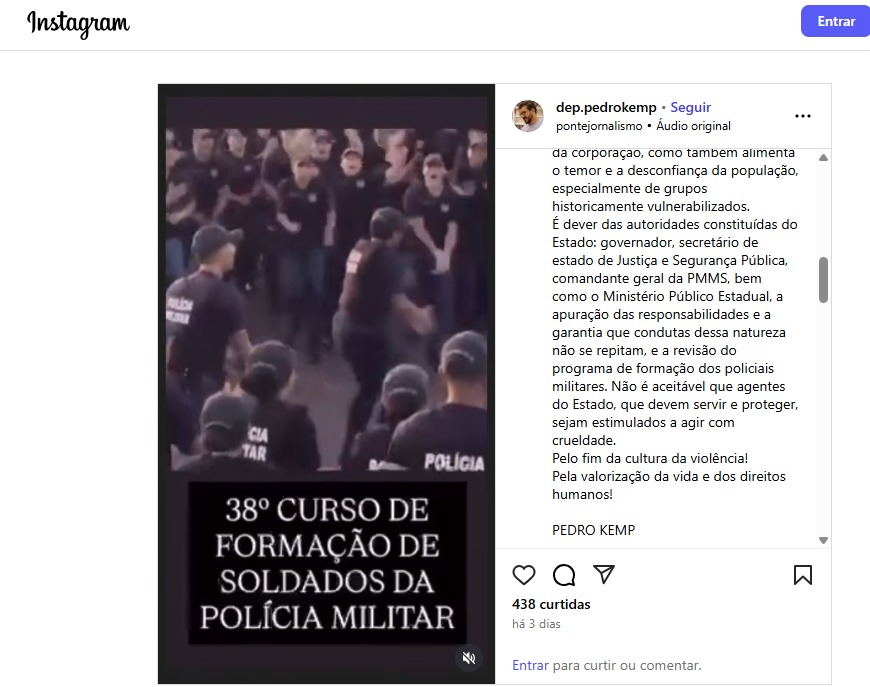Open pontejornalismo audio source link
Screen dimensions: 870x687
click(599, 126)
